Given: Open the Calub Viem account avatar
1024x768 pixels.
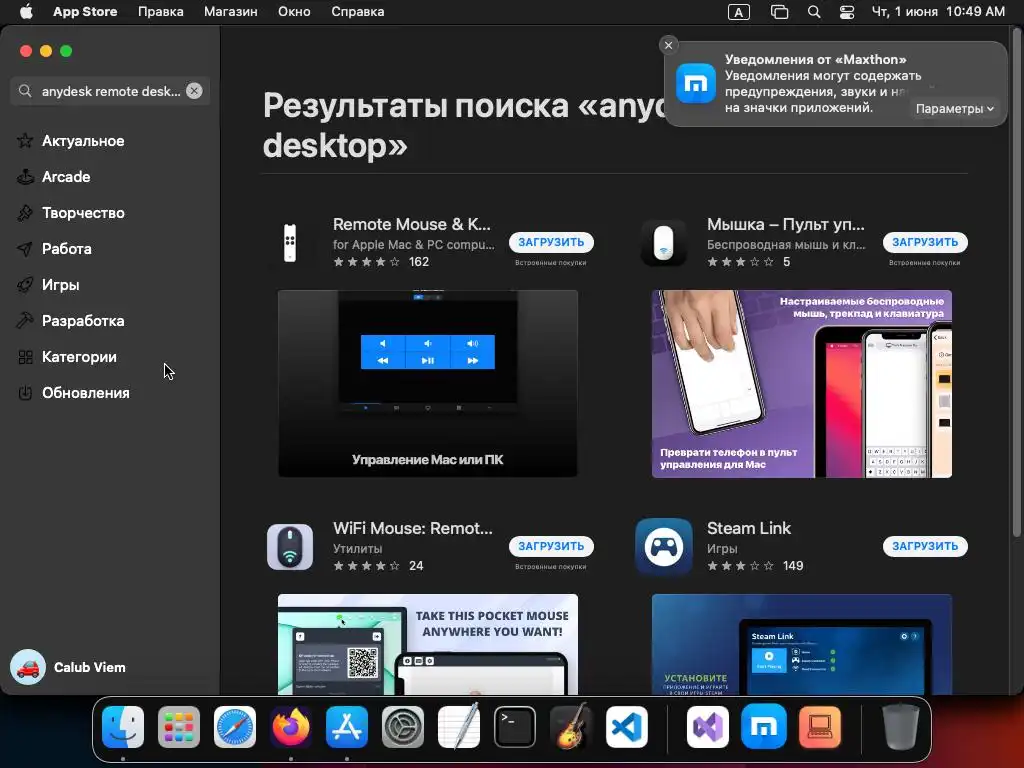Looking at the screenshot, I should [x=28, y=667].
